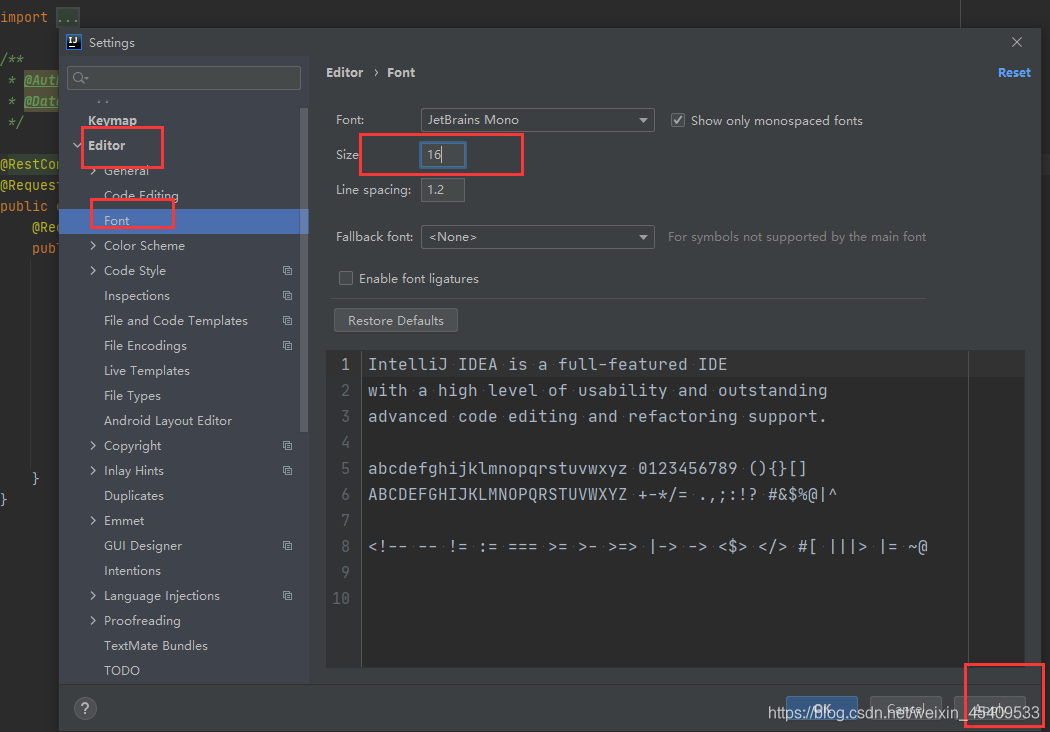Open File Encodings settings page
The image size is (1050, 732).
point(145,346)
